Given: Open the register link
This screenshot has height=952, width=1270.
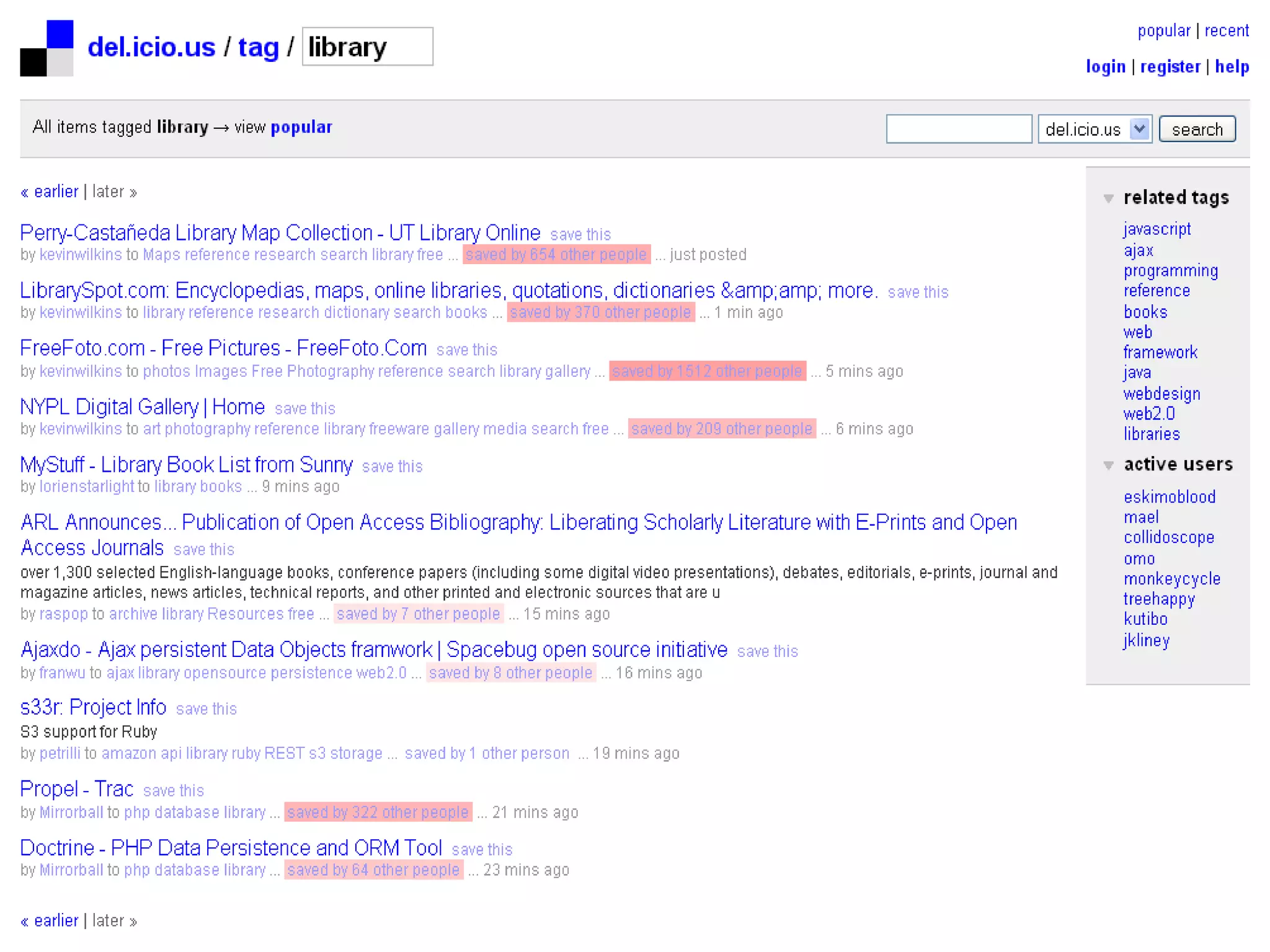Looking at the screenshot, I should click(1170, 66).
